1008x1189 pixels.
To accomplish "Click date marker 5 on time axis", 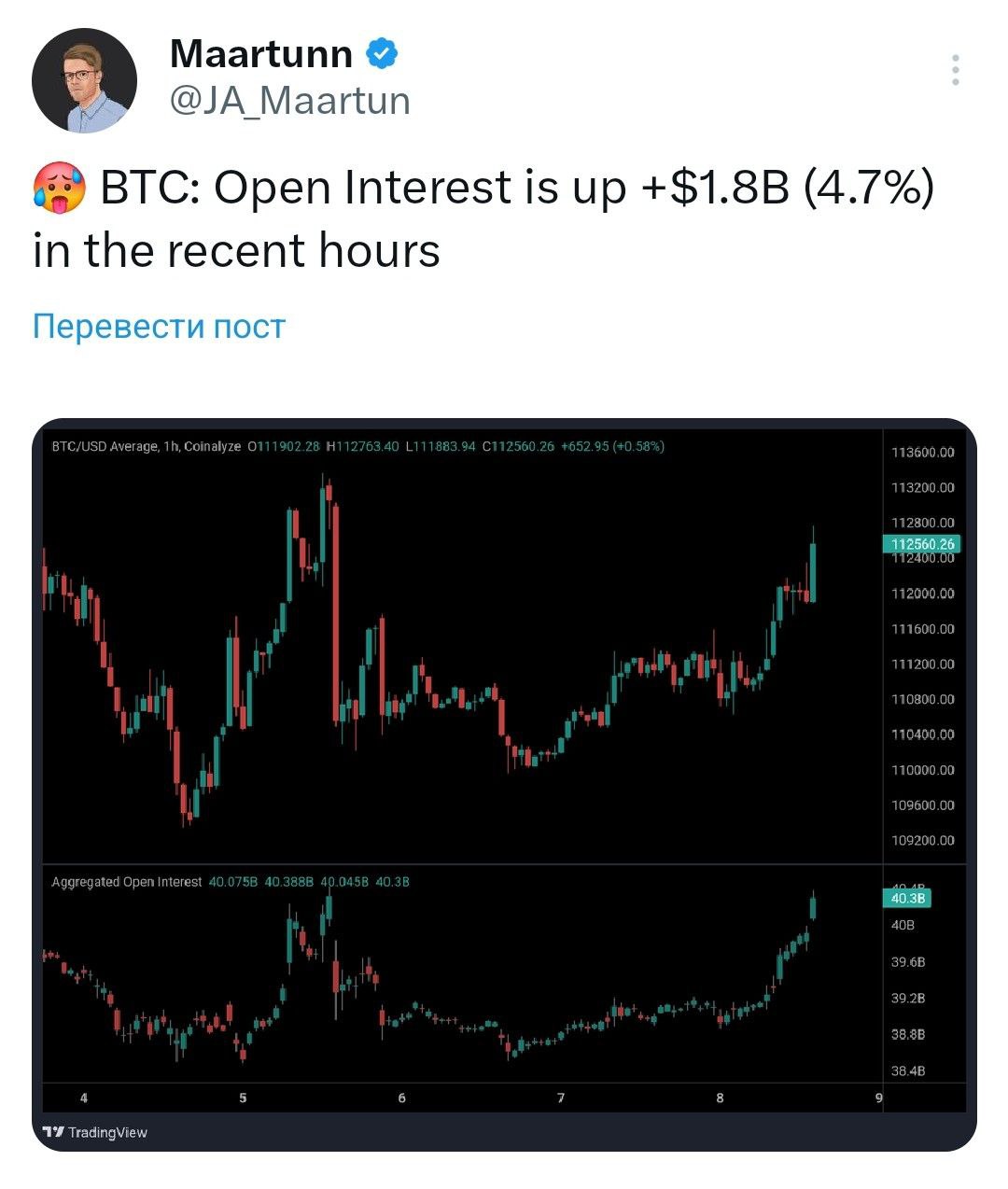I will pyautogui.click(x=243, y=1098).
